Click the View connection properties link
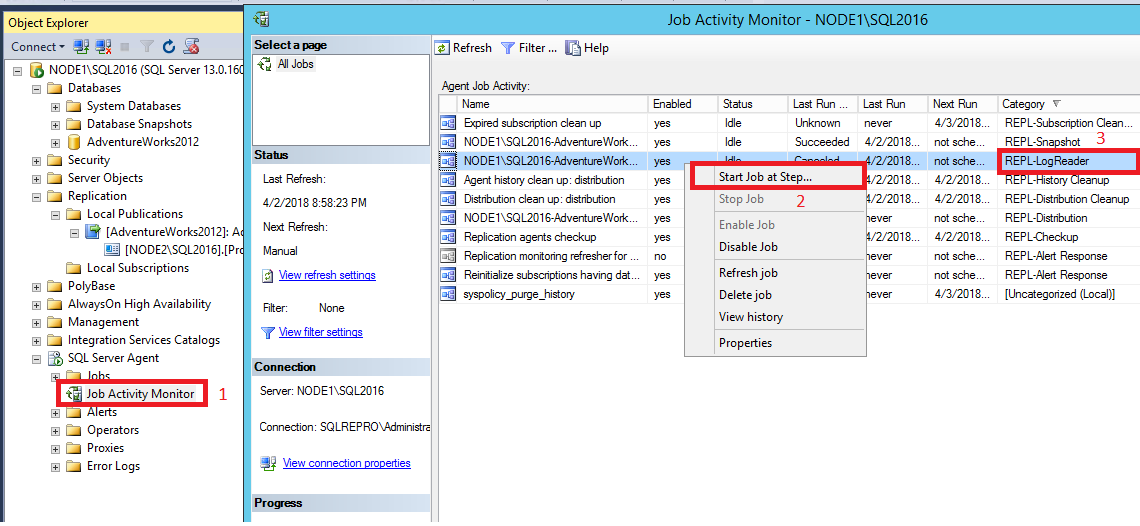 tap(346, 463)
